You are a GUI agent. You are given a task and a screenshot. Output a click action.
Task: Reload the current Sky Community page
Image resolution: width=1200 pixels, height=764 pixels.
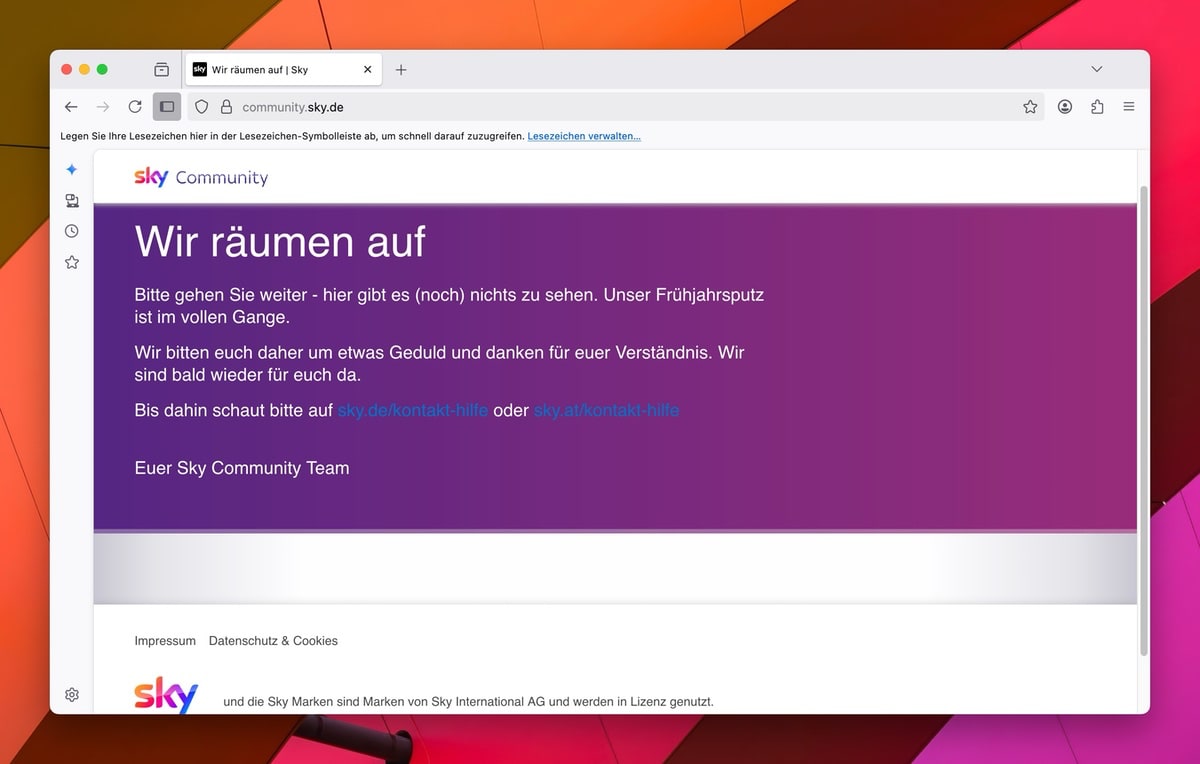coord(135,107)
